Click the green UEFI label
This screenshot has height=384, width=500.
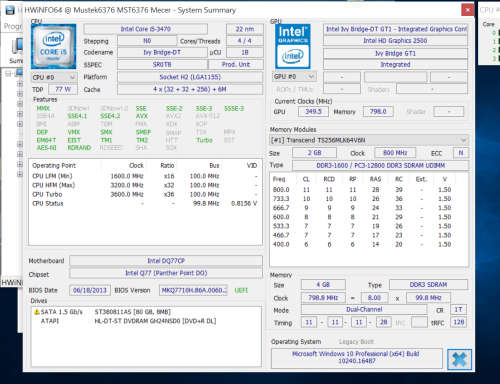pyautogui.click(x=241, y=290)
